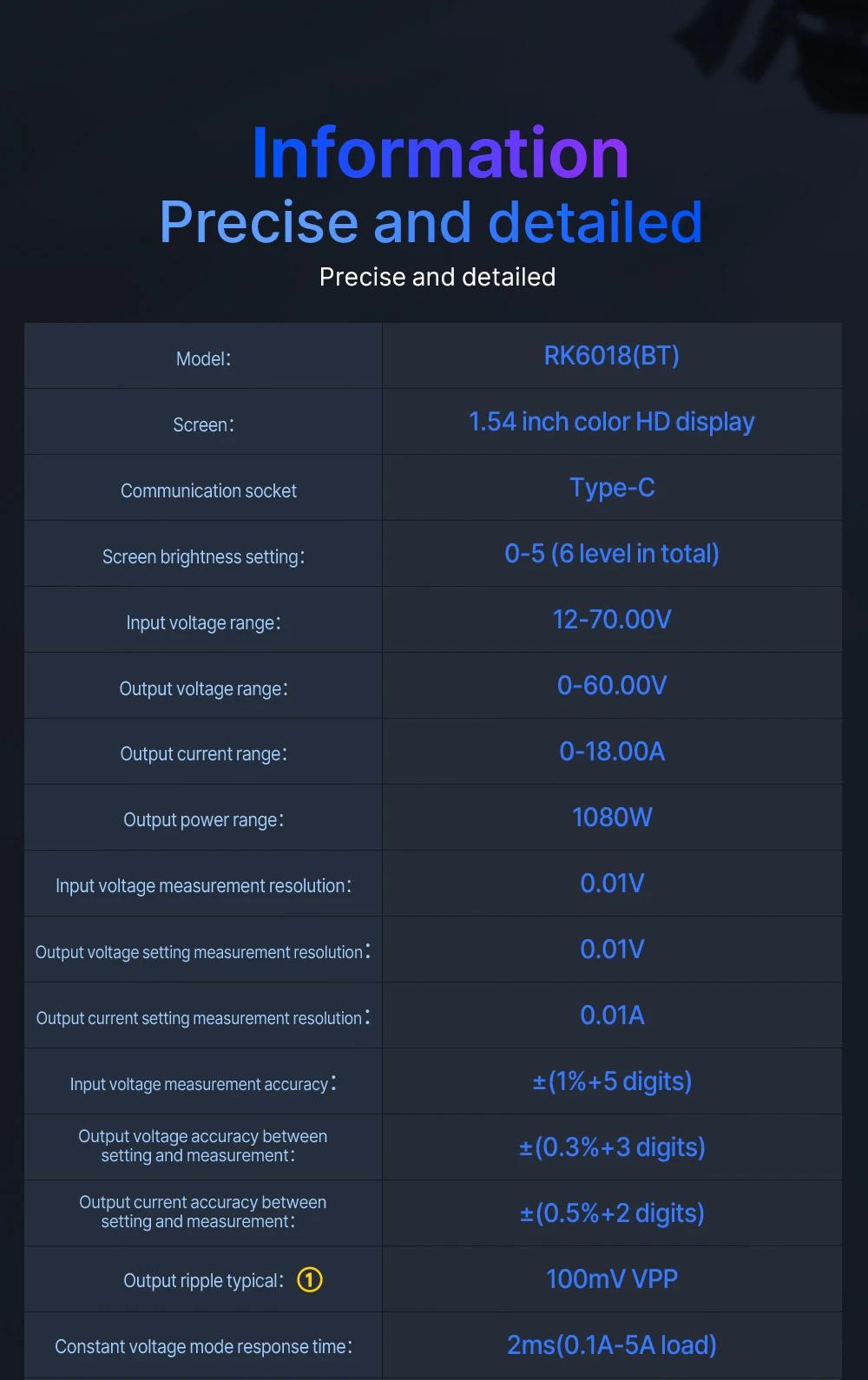
Task: Click the 2ms(0.1A-5A load) response value
Action: (x=612, y=1345)
